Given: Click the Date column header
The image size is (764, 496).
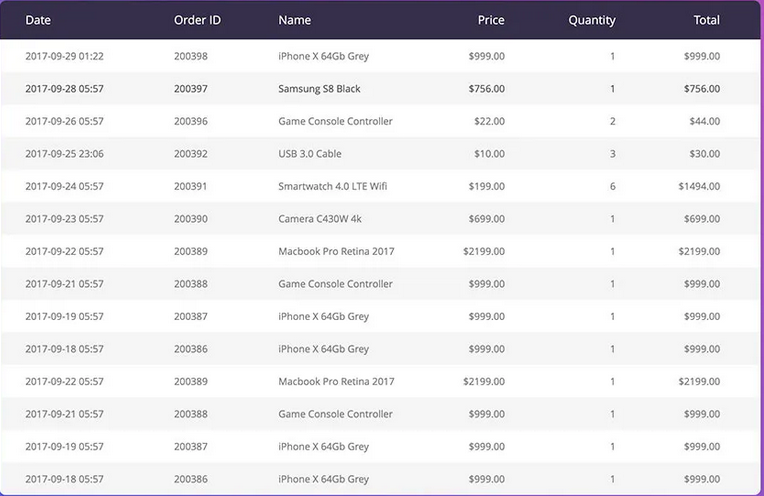Looking at the screenshot, I should coord(38,20).
